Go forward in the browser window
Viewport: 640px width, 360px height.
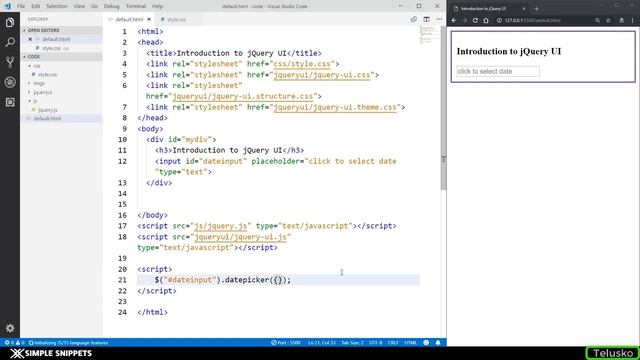[x=464, y=20]
